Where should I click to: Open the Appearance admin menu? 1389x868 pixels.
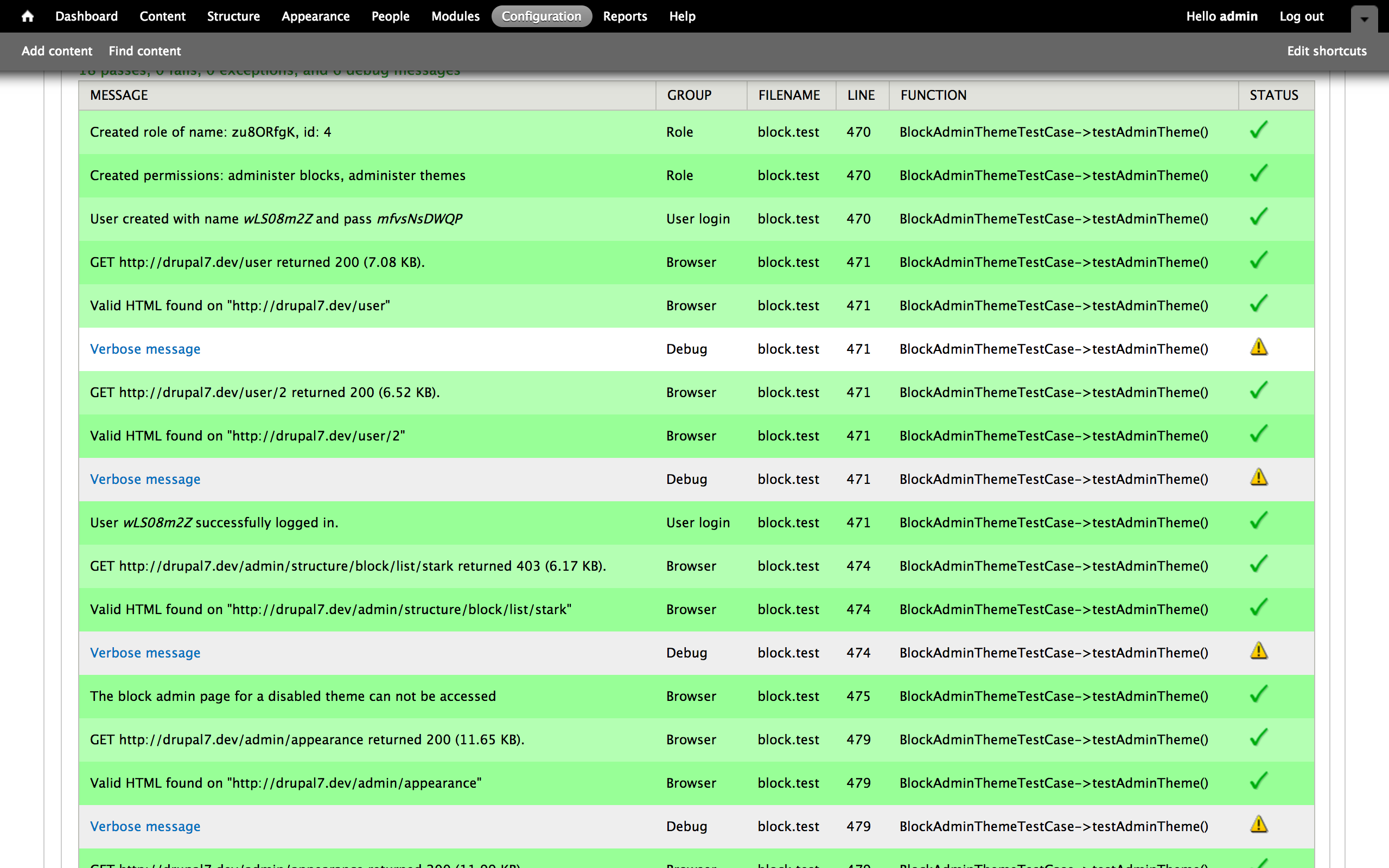[315, 16]
